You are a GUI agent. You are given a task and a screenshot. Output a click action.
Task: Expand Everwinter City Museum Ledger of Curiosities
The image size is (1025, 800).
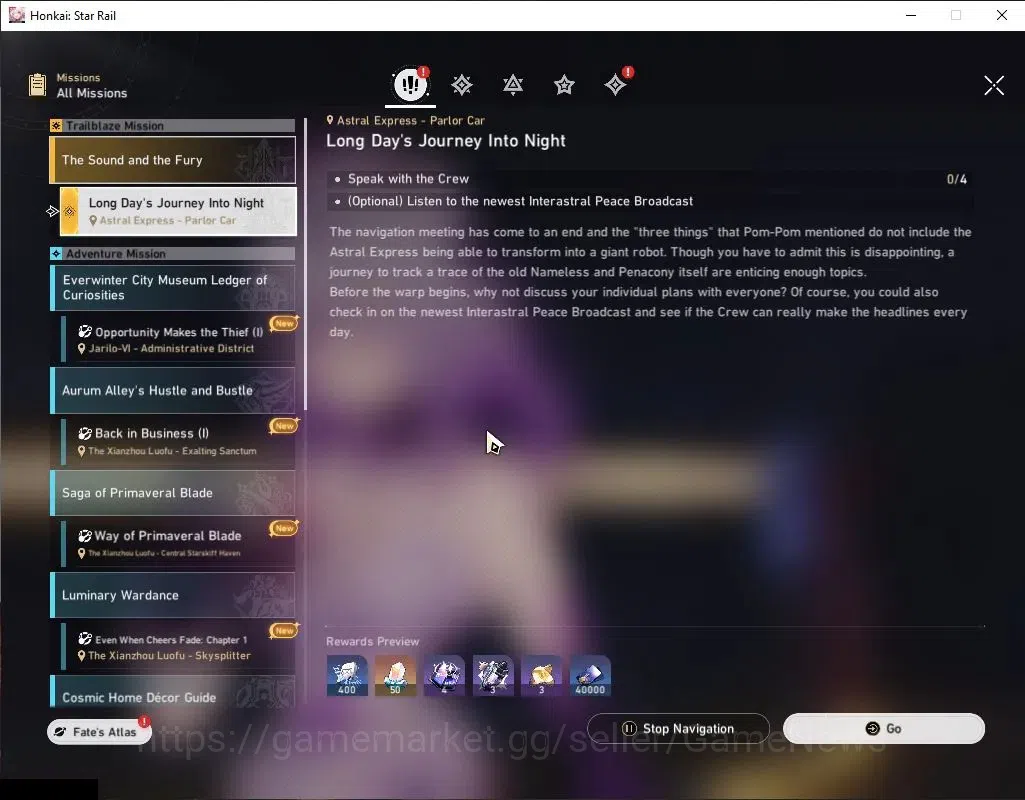tap(173, 288)
